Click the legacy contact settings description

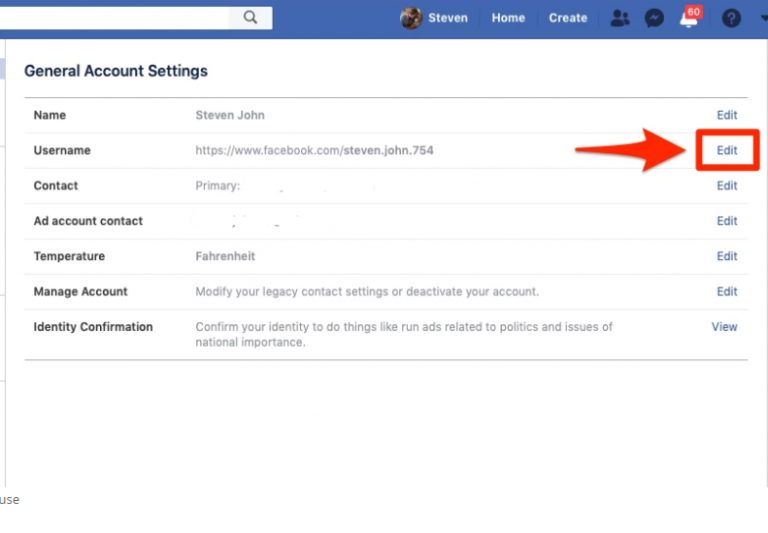click(x=367, y=291)
